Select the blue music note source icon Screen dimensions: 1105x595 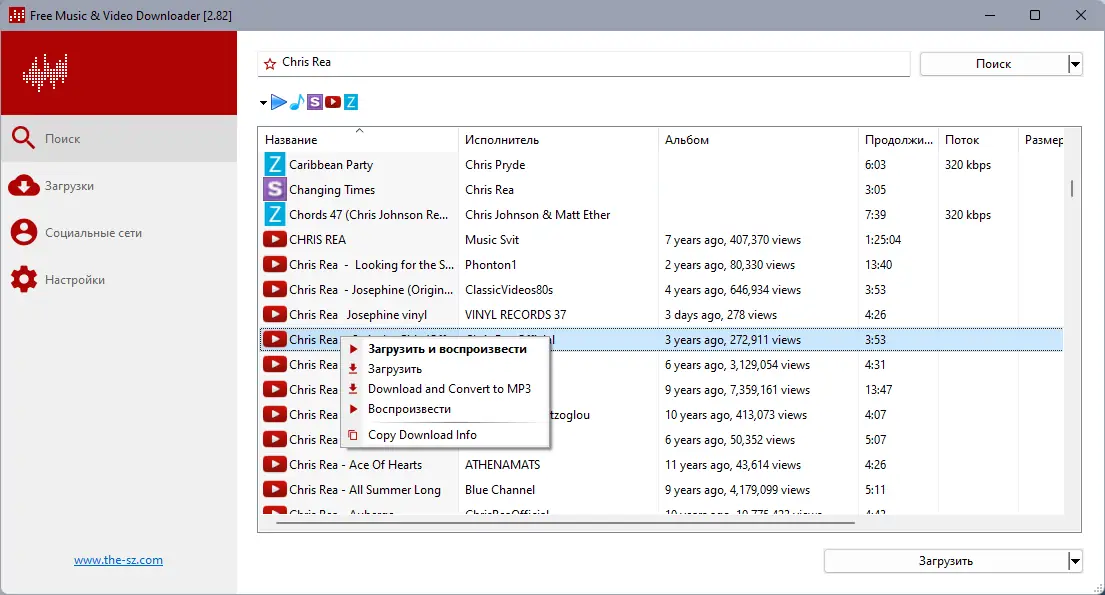pos(297,102)
